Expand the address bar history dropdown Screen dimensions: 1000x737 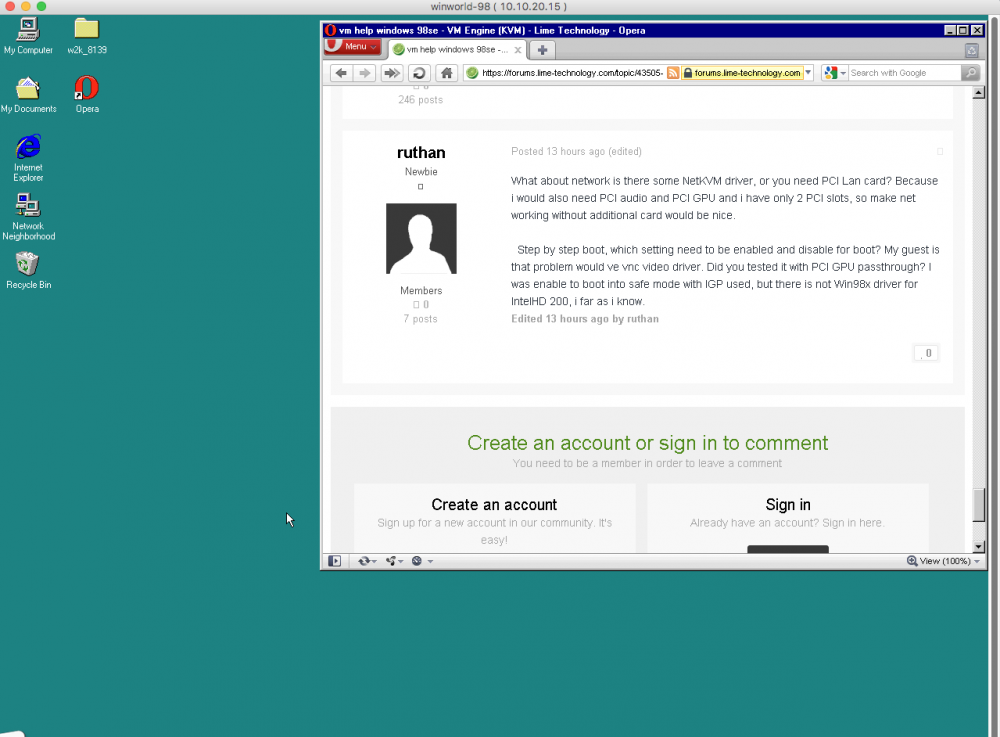tap(808, 73)
